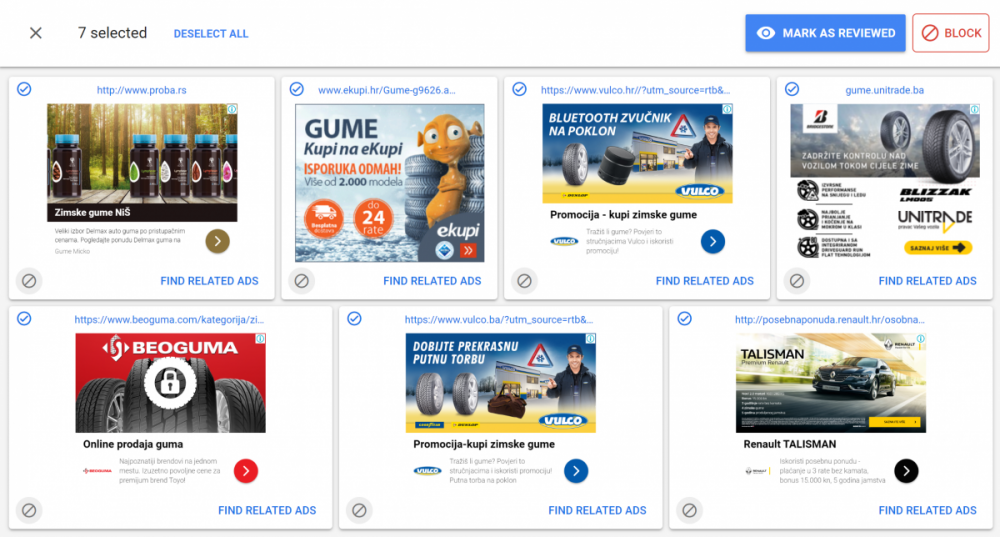Click the 'Renault TALISMAN' headline
This screenshot has height=537, width=1000.
790,445
